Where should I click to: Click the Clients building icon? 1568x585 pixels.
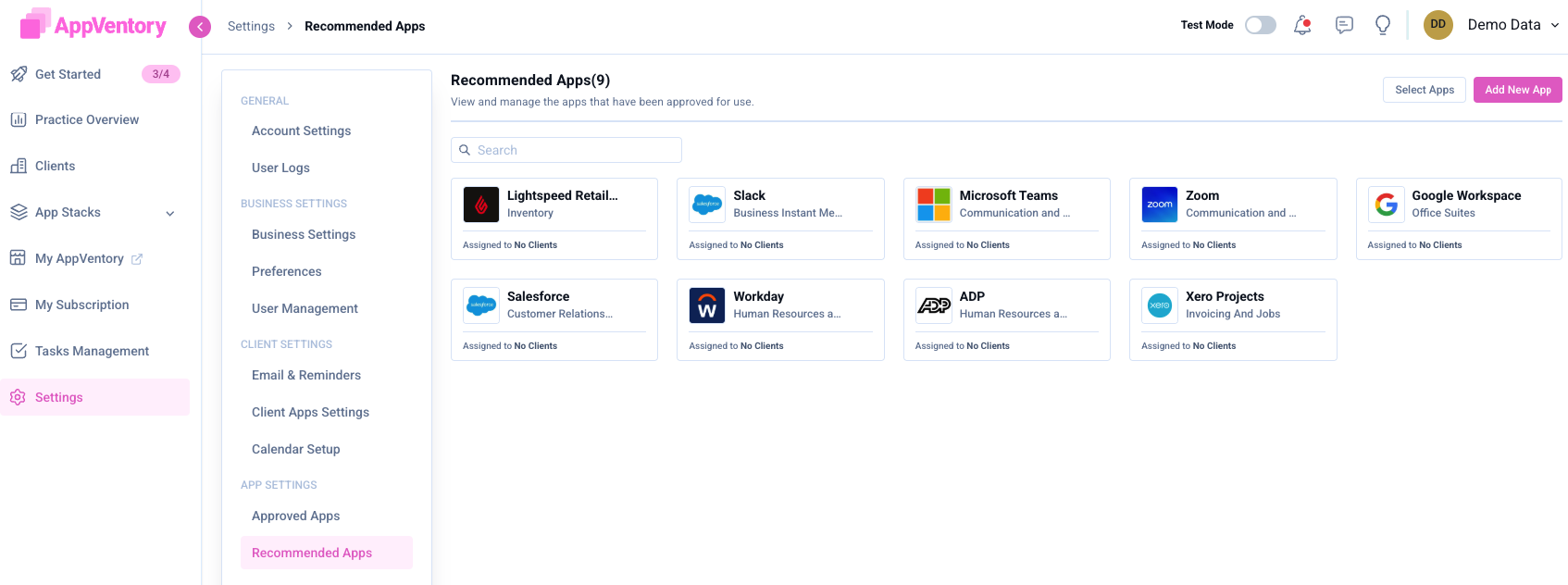click(x=19, y=166)
